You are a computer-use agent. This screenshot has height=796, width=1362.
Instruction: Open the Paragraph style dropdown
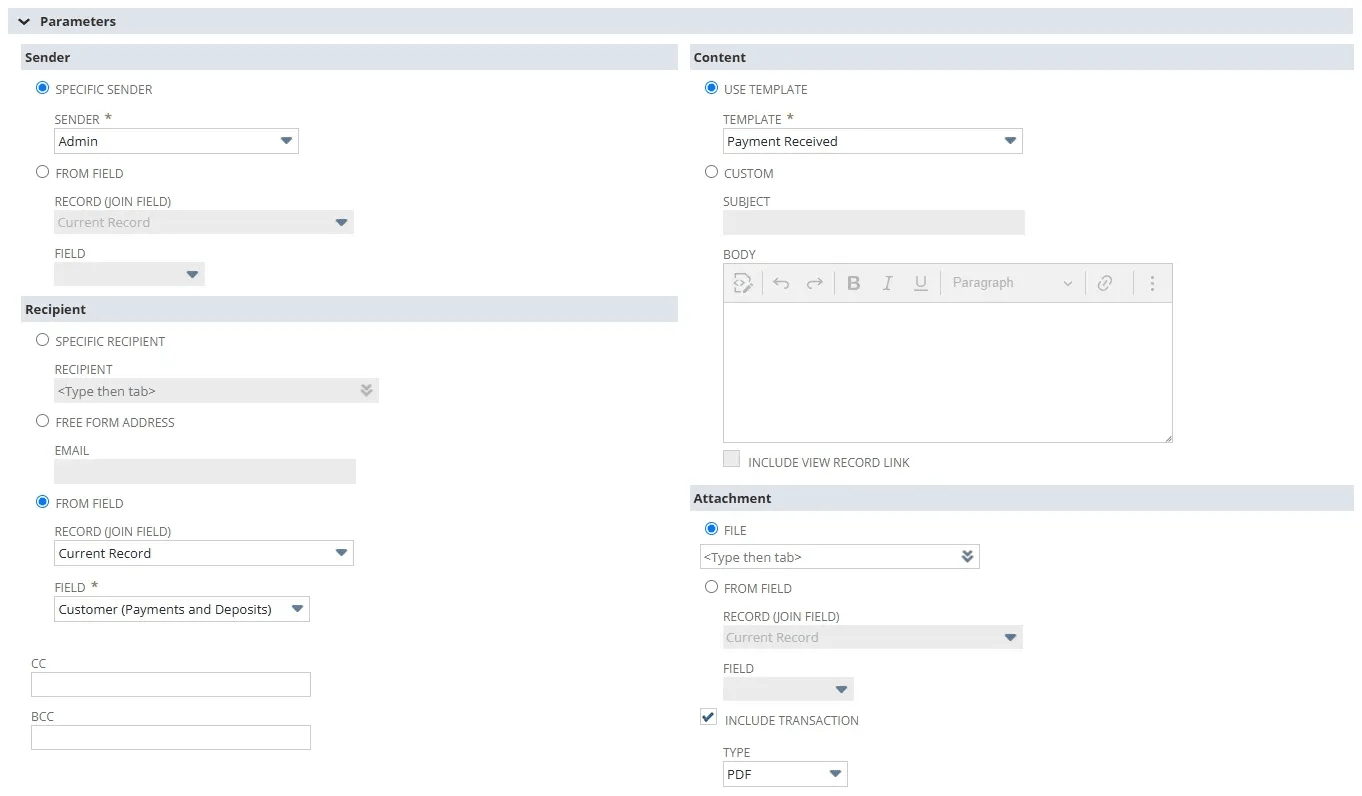coord(1011,283)
